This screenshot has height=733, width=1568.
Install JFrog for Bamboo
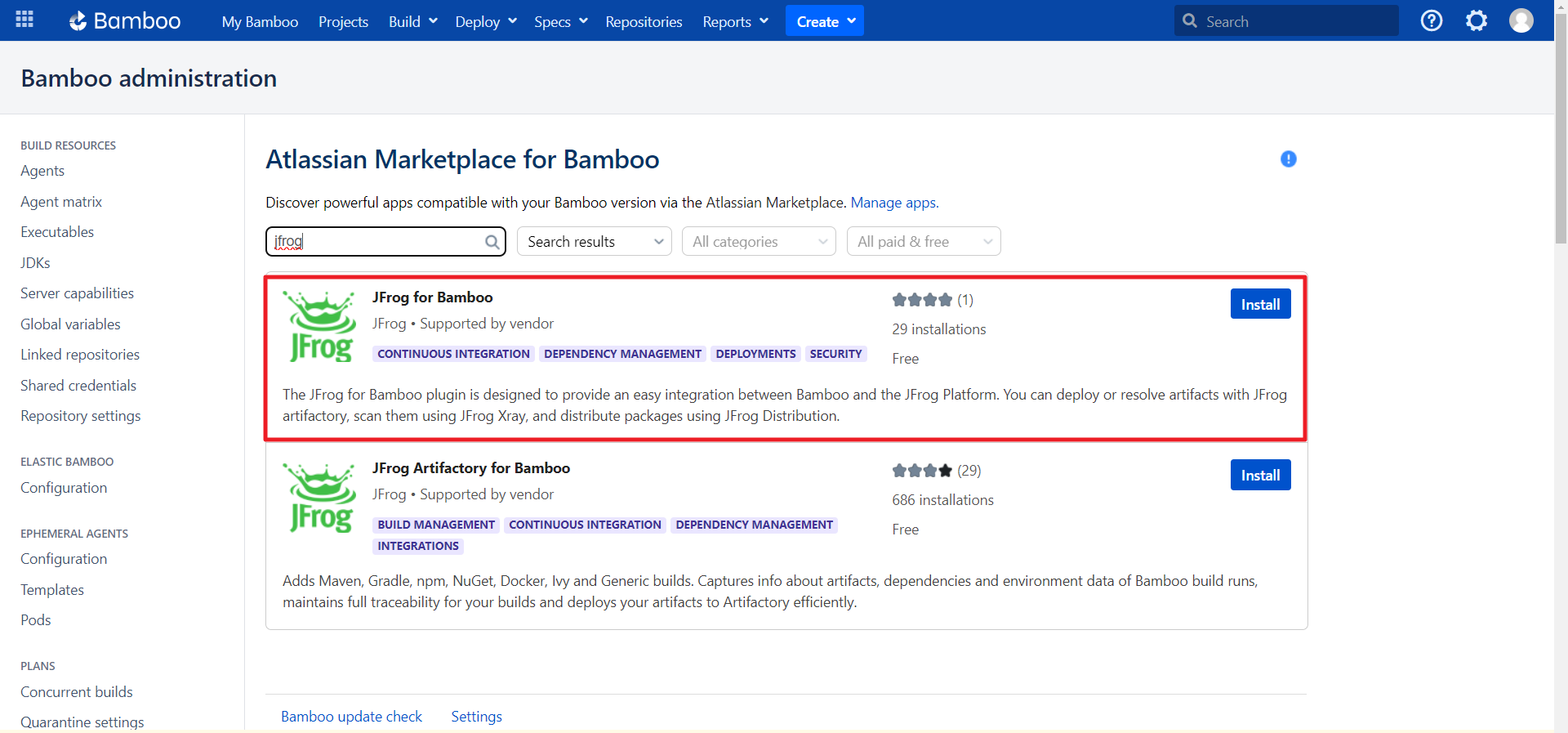click(1260, 304)
